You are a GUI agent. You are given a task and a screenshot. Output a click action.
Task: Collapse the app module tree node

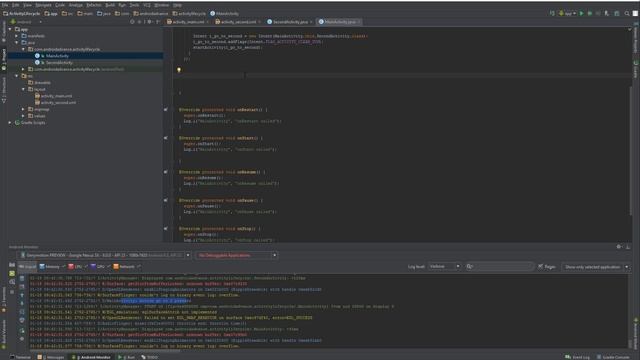tap(10, 29)
